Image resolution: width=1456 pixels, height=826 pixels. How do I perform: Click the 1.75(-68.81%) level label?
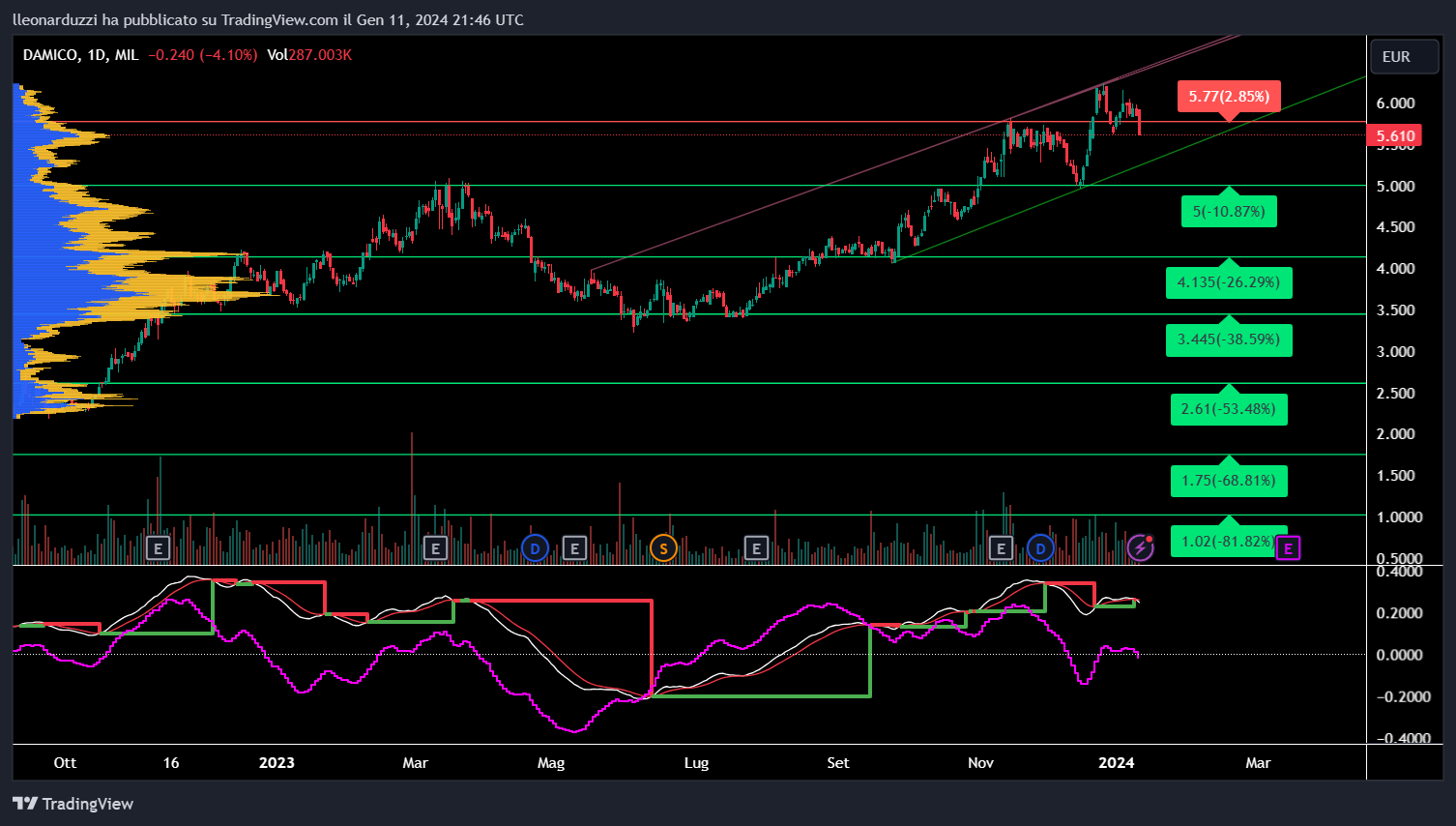tap(1229, 481)
